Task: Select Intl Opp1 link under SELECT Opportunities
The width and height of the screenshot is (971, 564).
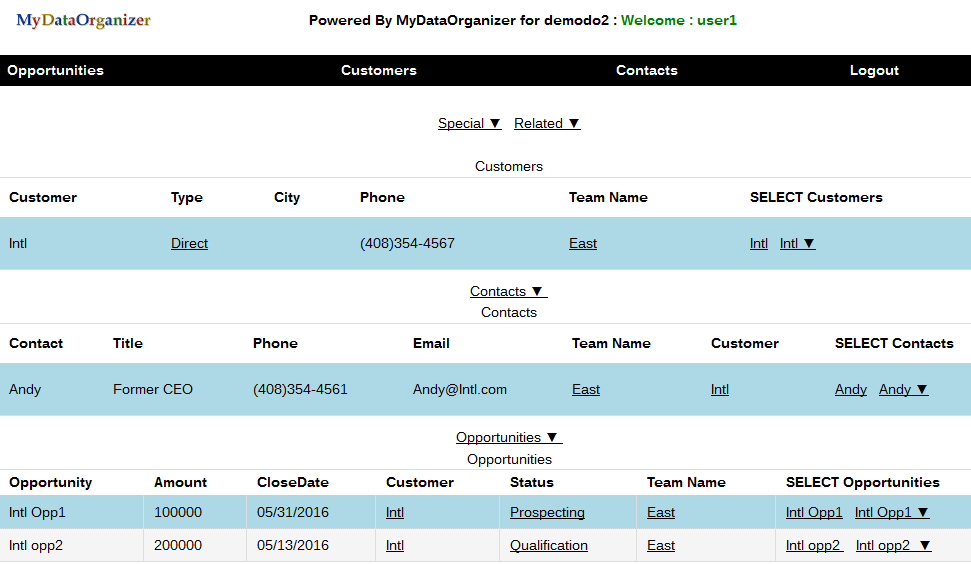Action: pyautogui.click(x=814, y=512)
